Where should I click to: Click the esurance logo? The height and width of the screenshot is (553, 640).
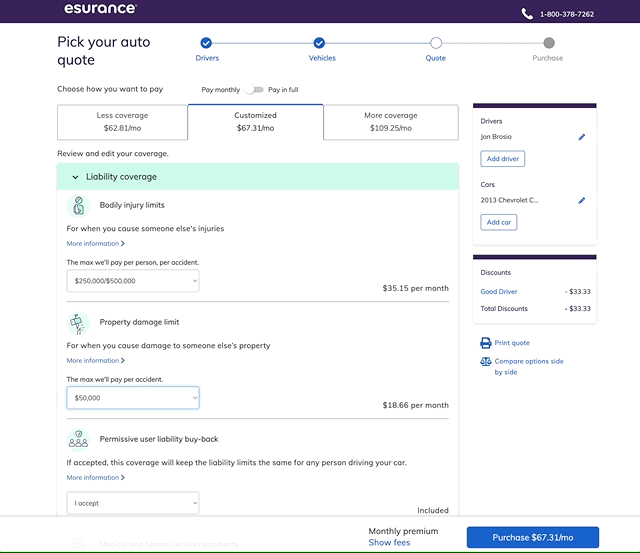coord(100,8)
